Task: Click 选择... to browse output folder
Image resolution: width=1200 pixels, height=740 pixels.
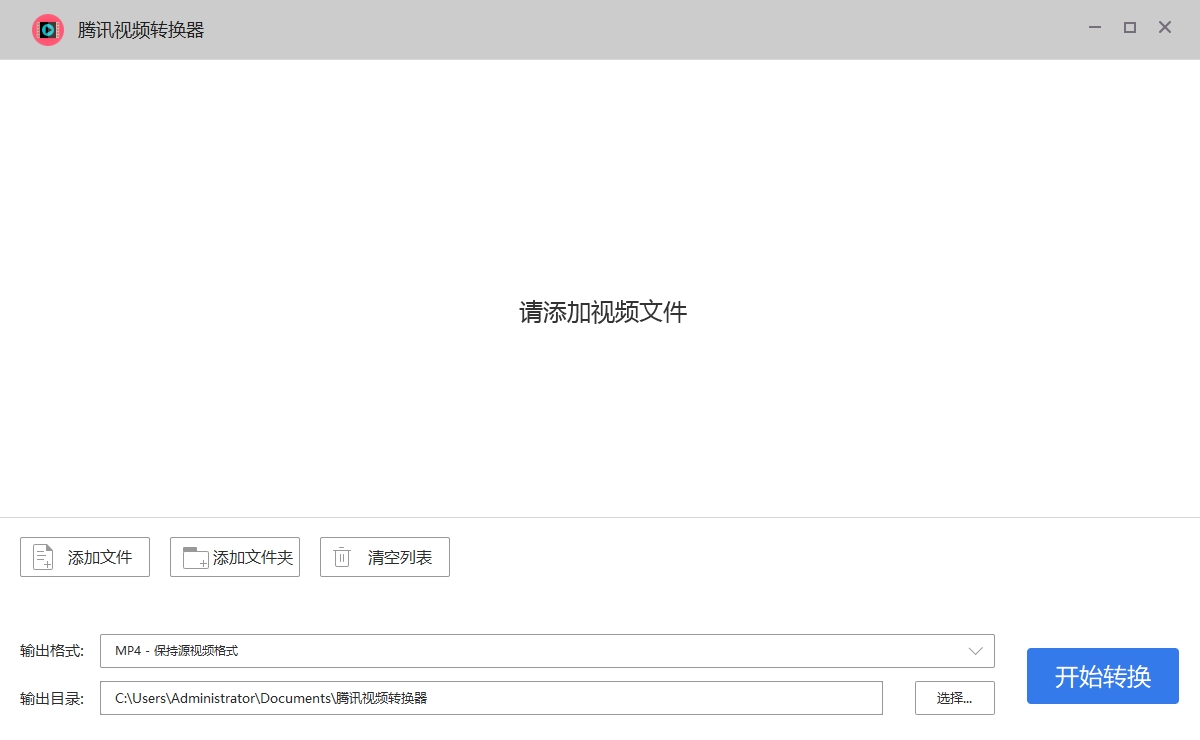Action: pyautogui.click(x=954, y=698)
